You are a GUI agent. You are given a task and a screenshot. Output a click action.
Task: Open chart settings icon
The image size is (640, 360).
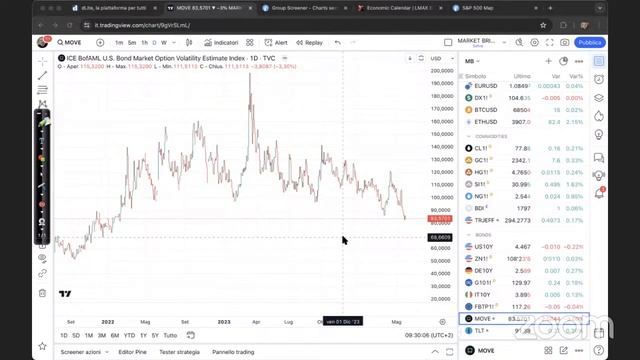pos(534,42)
